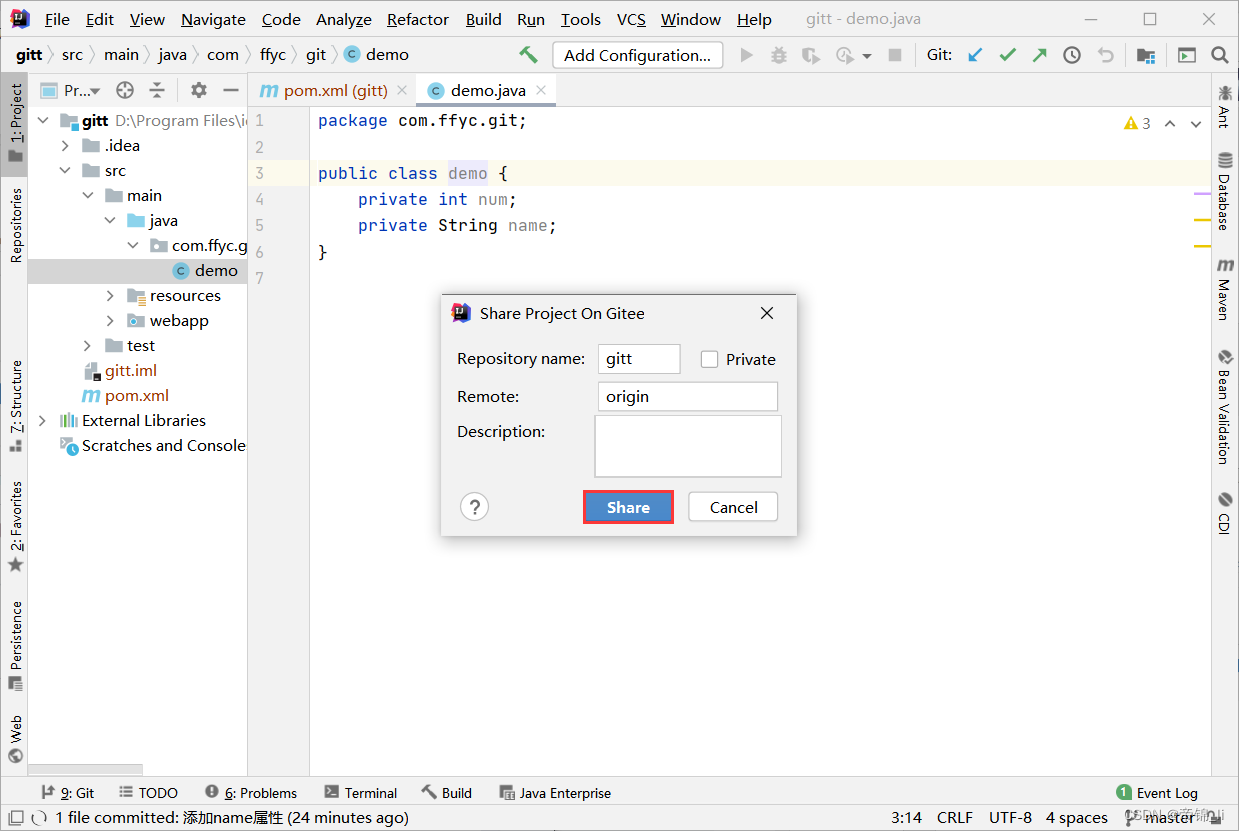
Task: Click the Build project hammer icon
Action: coord(528,55)
